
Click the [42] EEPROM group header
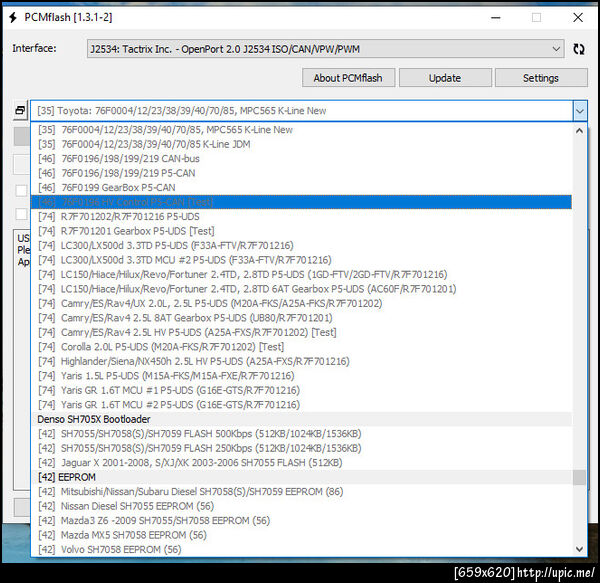tap(301, 477)
